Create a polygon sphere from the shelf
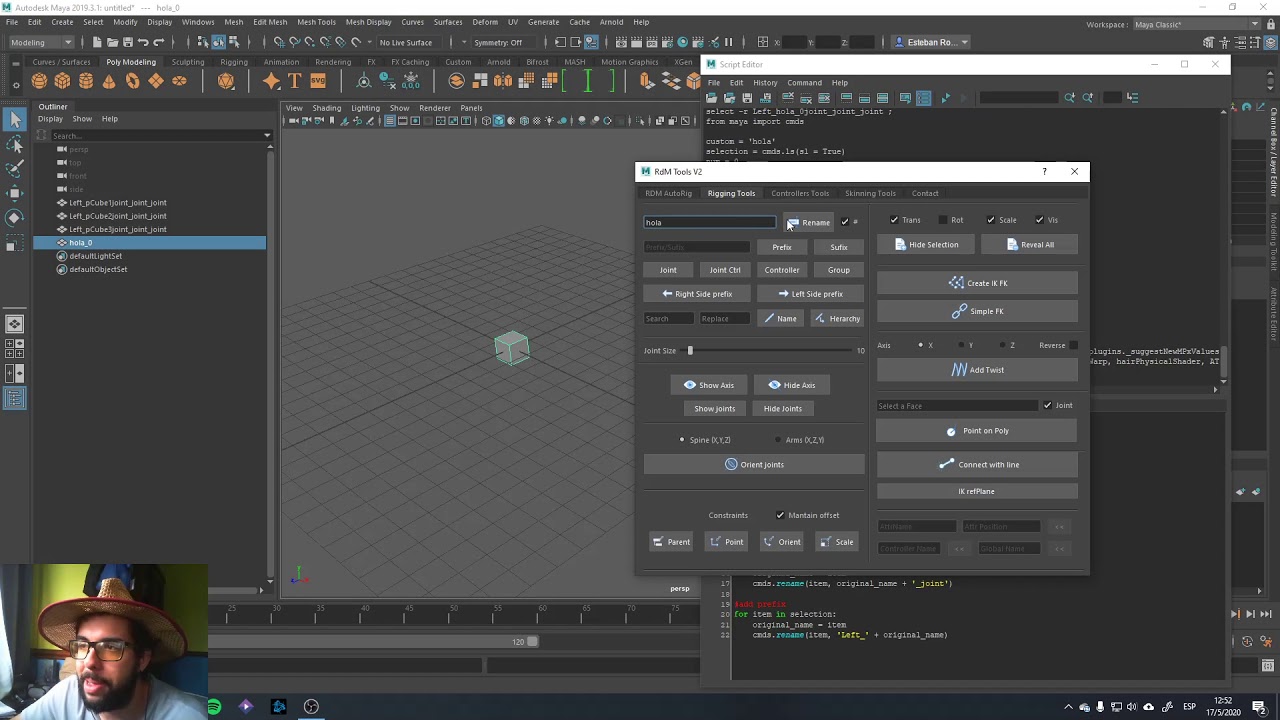This screenshot has height=720, width=1280. (x=39, y=82)
